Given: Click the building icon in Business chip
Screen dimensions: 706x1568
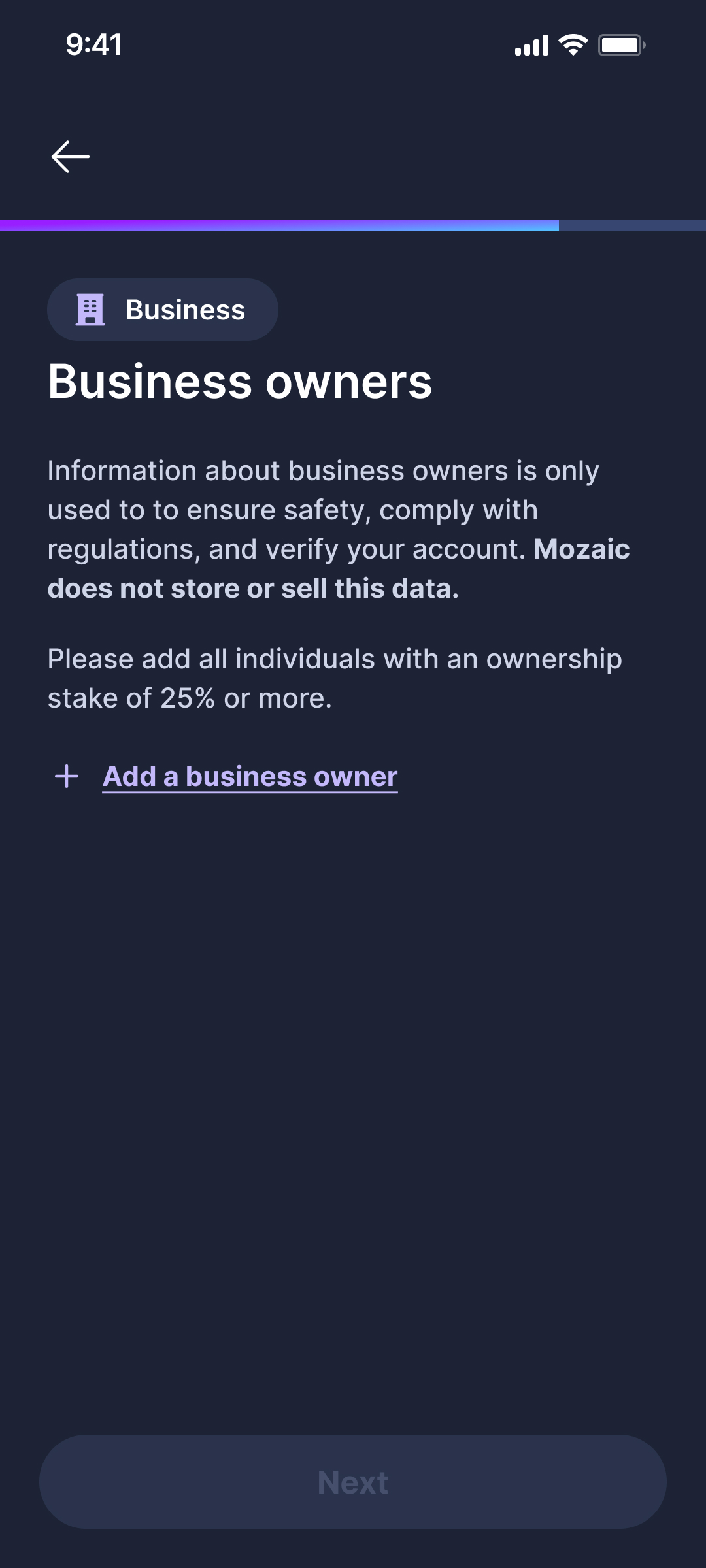Looking at the screenshot, I should click(90, 310).
